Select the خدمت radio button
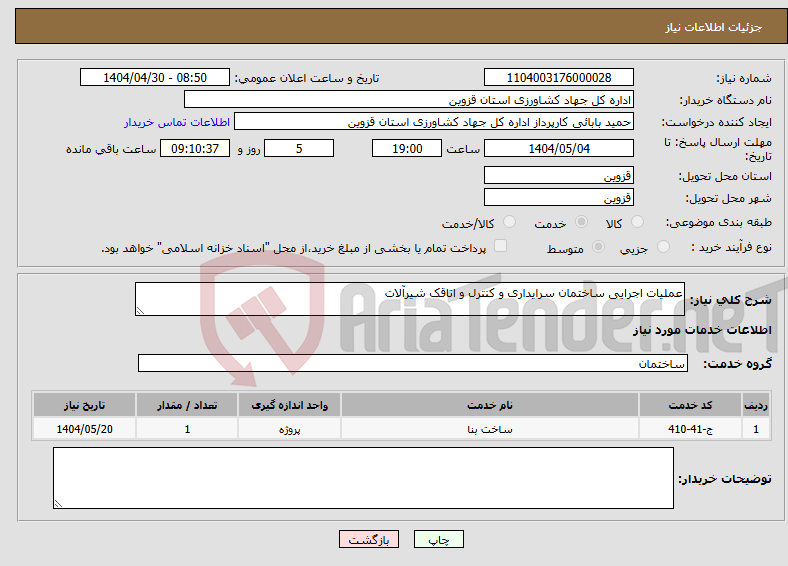This screenshot has width=788, height=566. click(581, 222)
